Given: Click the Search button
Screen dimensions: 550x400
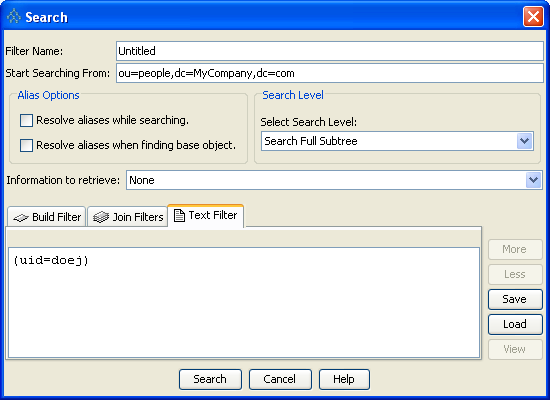Looking at the screenshot, I should pos(210,379).
